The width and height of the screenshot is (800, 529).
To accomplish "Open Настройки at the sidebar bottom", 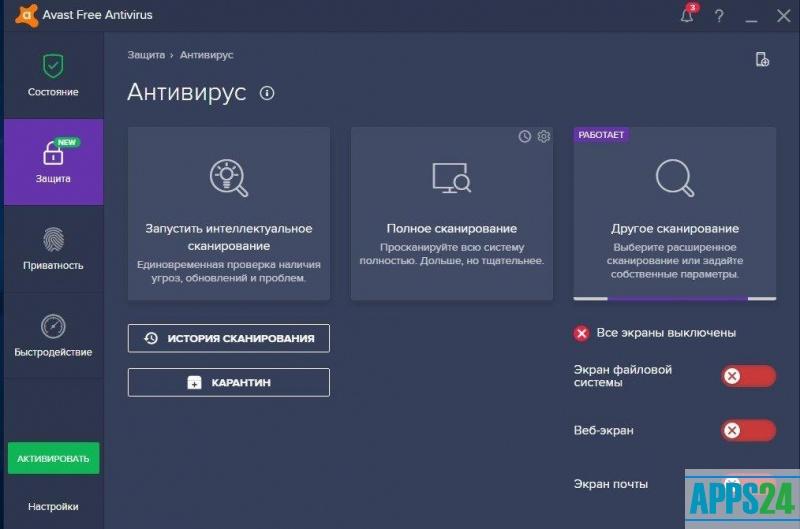I will coord(53,507).
